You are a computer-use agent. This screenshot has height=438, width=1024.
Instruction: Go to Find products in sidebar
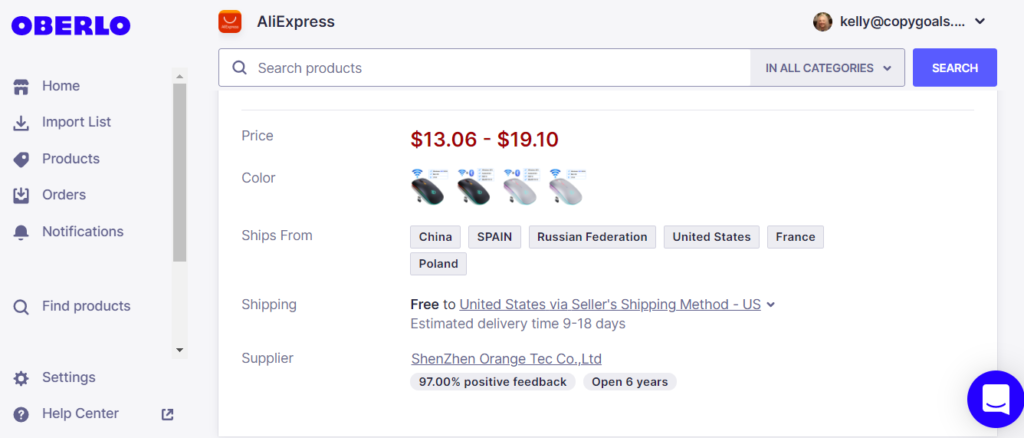86,306
